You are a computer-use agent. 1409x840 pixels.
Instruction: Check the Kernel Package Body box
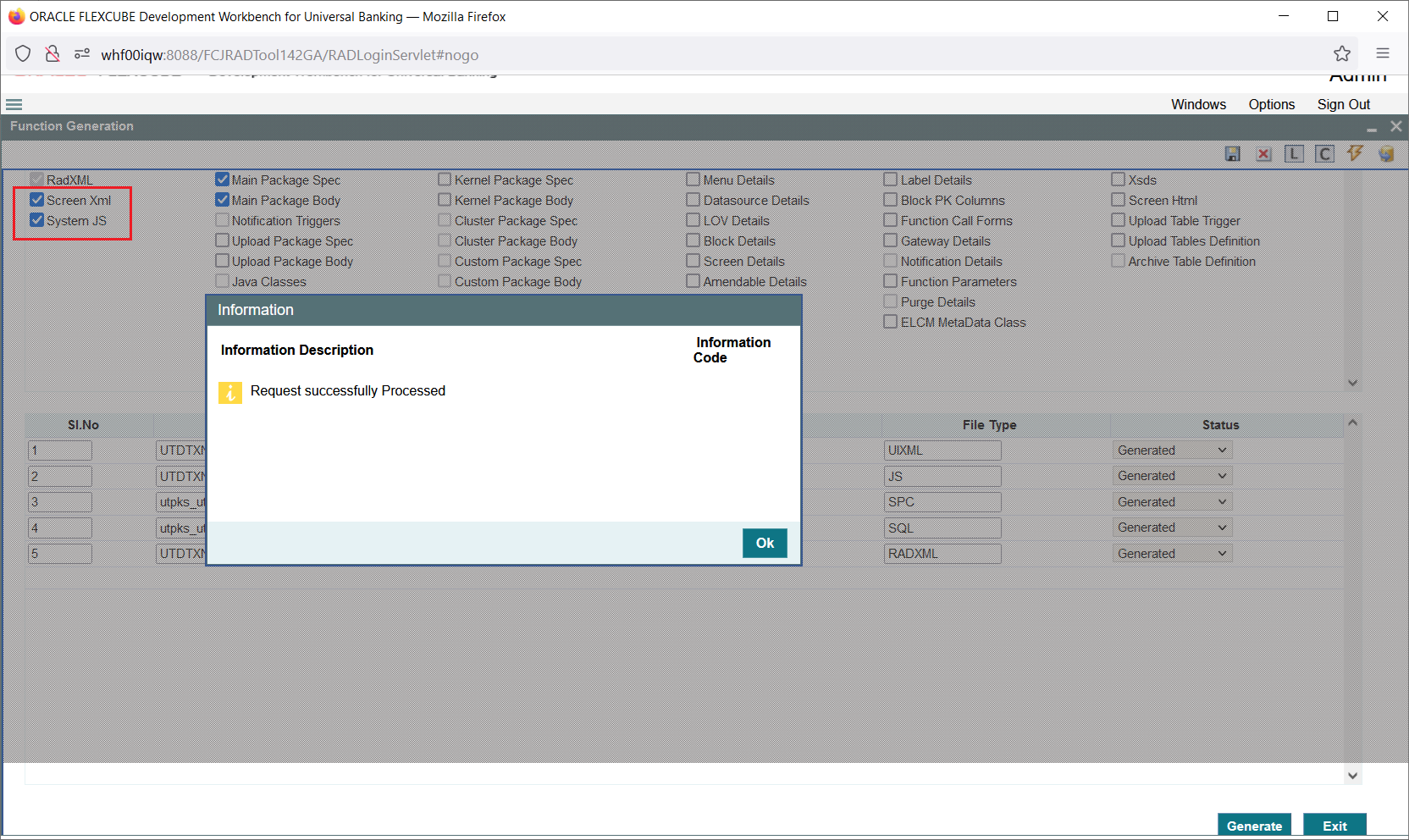point(445,200)
